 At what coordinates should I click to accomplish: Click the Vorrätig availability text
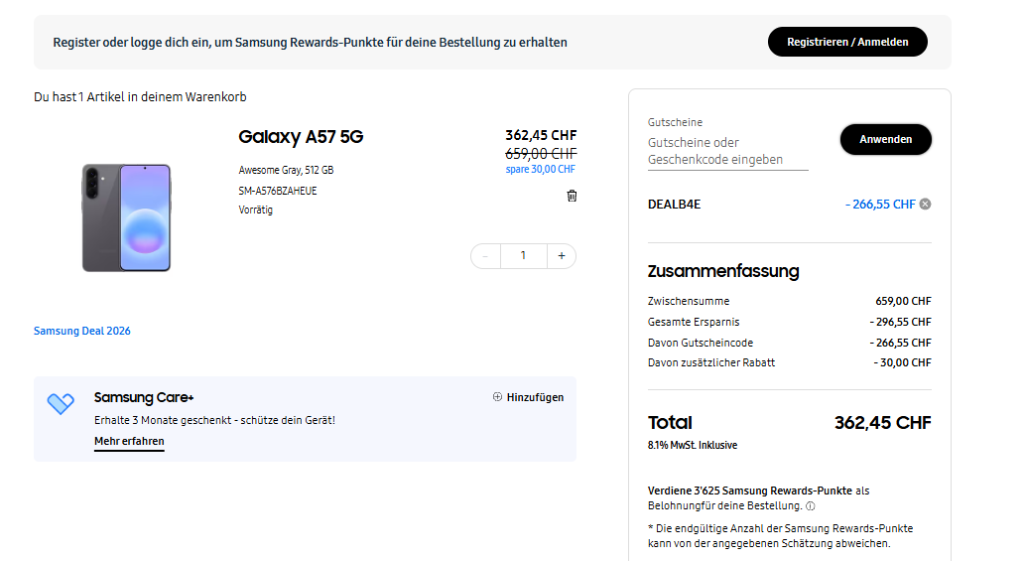[x=255, y=210]
